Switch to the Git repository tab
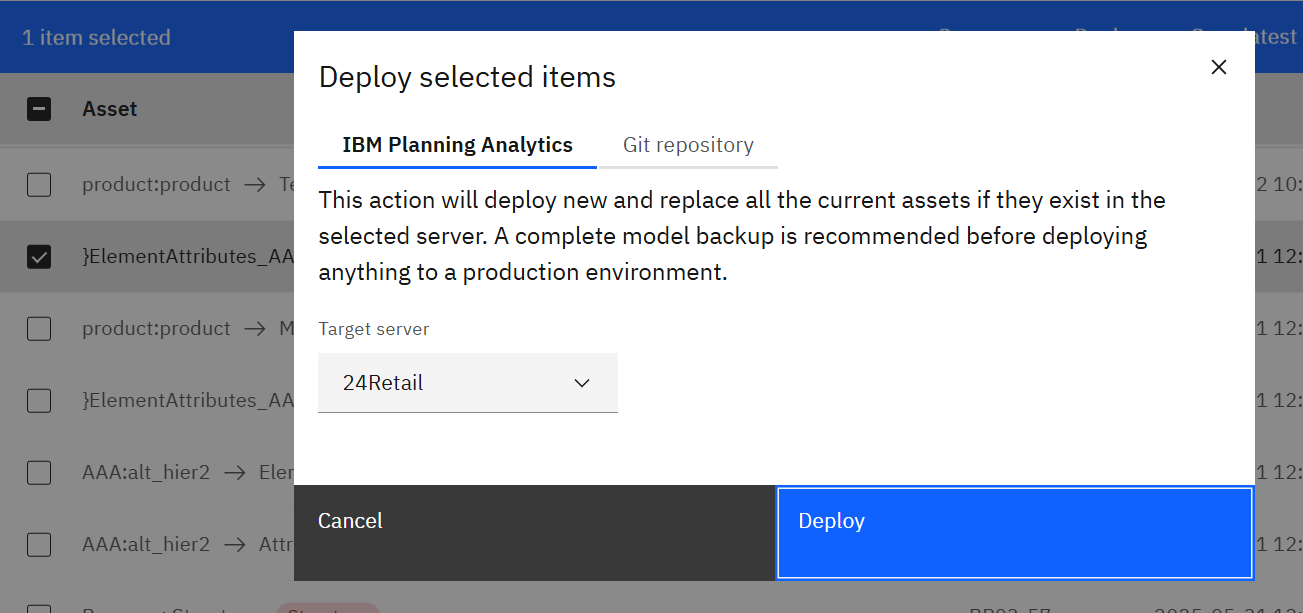1303x613 pixels. pyautogui.click(x=687, y=144)
